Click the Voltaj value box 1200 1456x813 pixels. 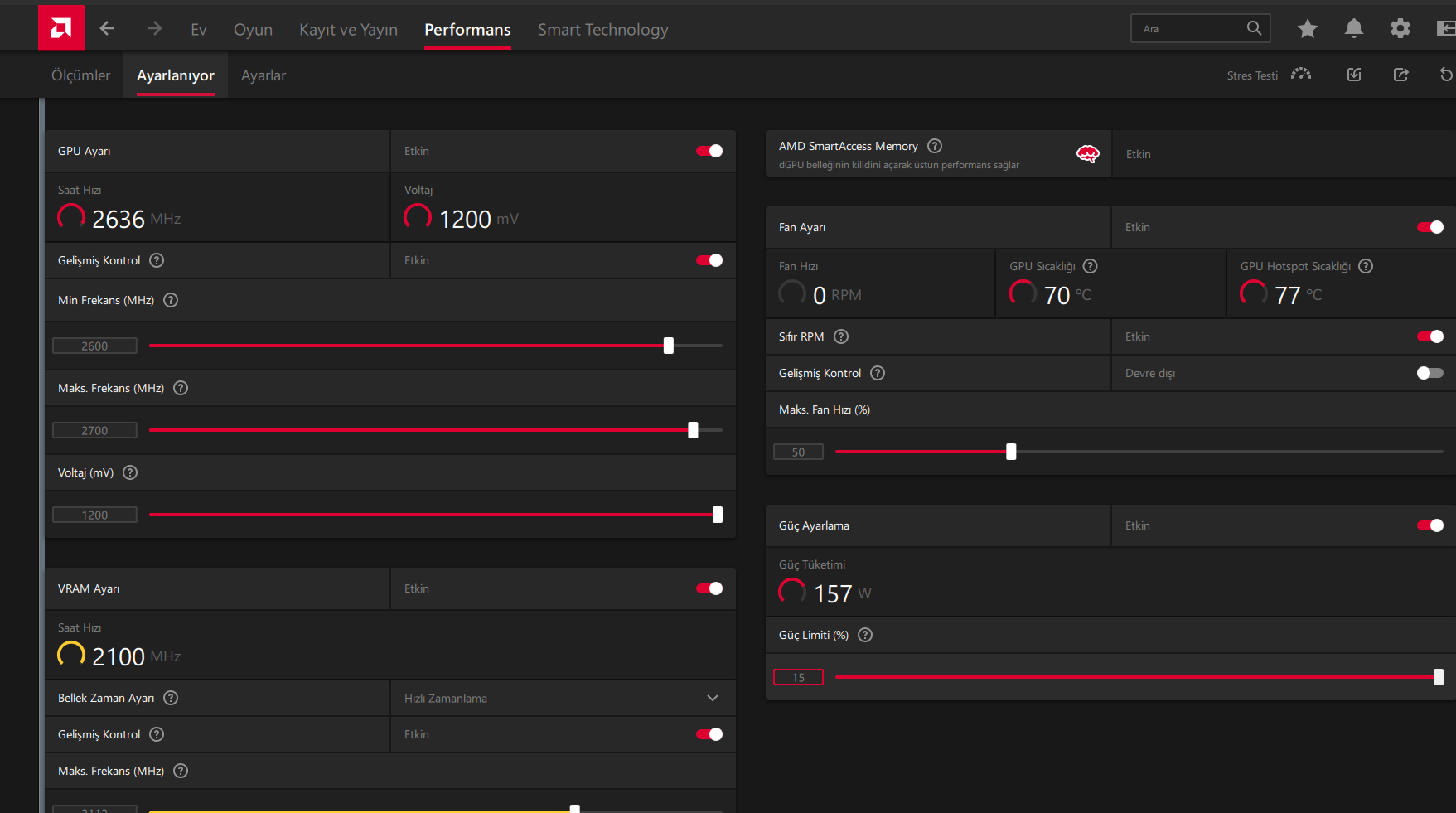[94, 515]
